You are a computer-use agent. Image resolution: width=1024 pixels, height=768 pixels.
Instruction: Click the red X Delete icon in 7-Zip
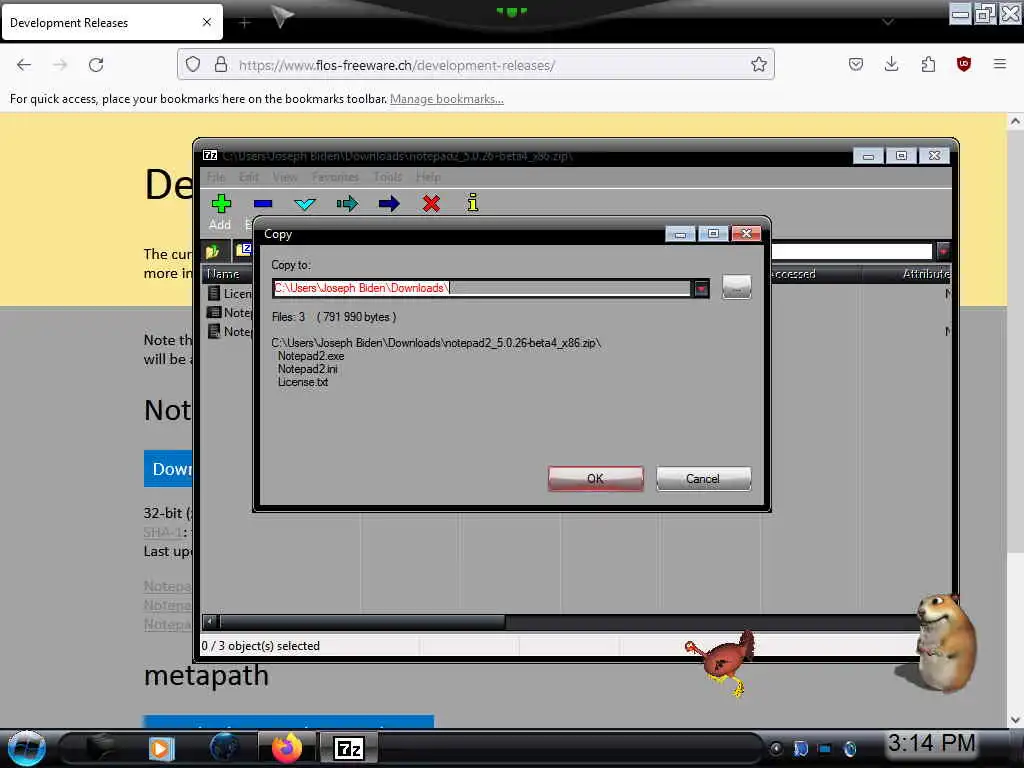coord(431,204)
